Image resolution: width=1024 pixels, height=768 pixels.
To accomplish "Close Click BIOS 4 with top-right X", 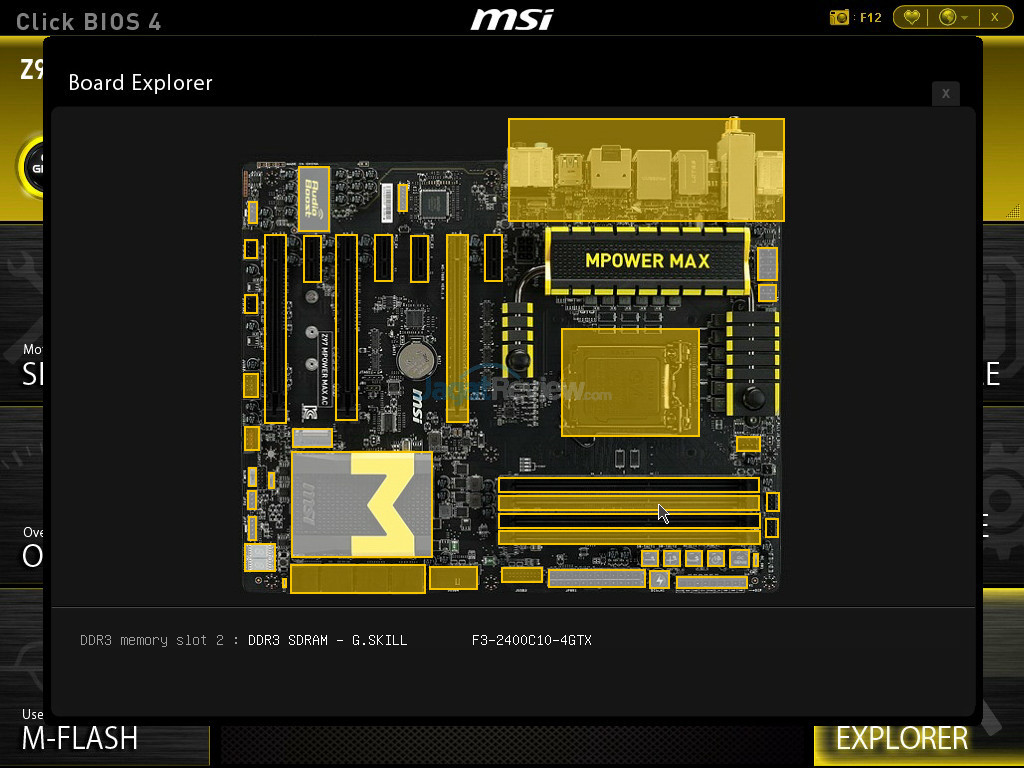I will click(x=994, y=17).
